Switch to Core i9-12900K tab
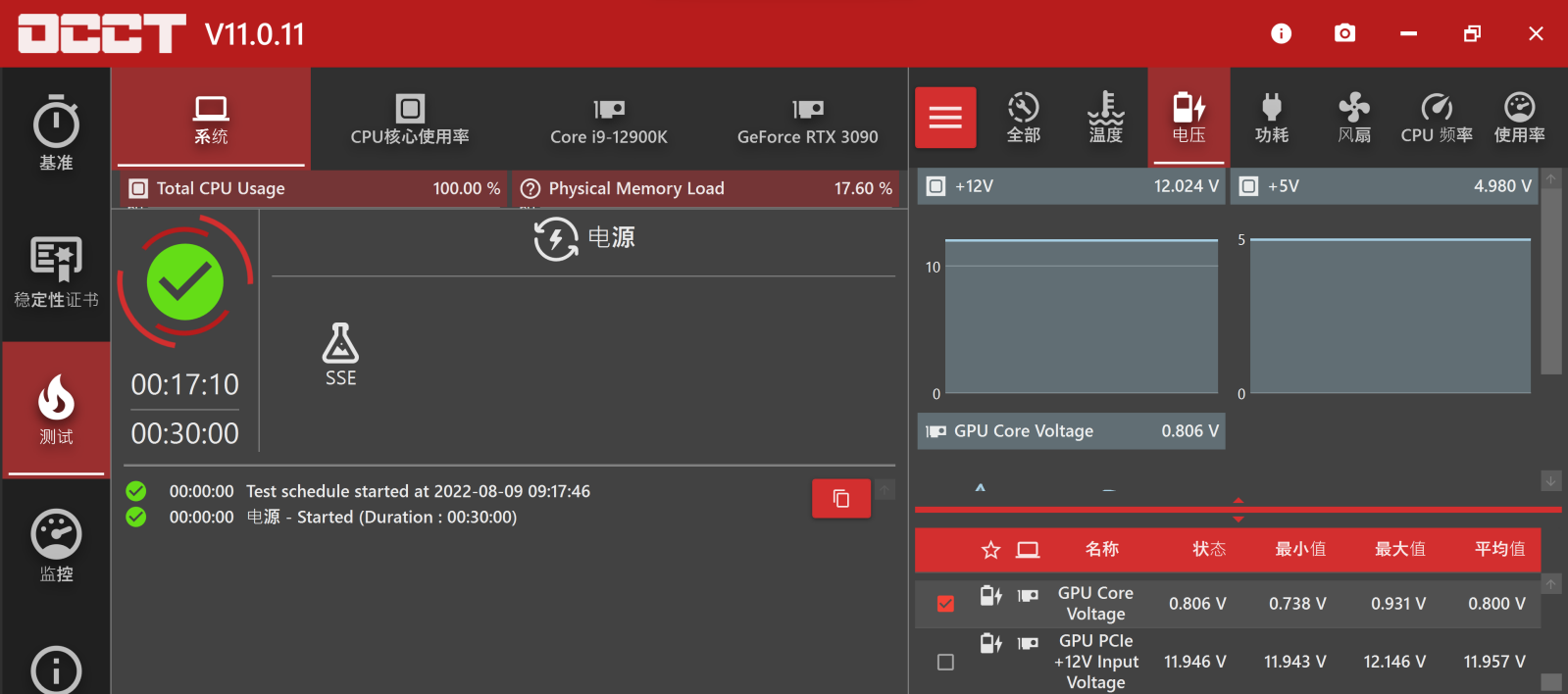This screenshot has width=1568, height=694. coord(608,120)
